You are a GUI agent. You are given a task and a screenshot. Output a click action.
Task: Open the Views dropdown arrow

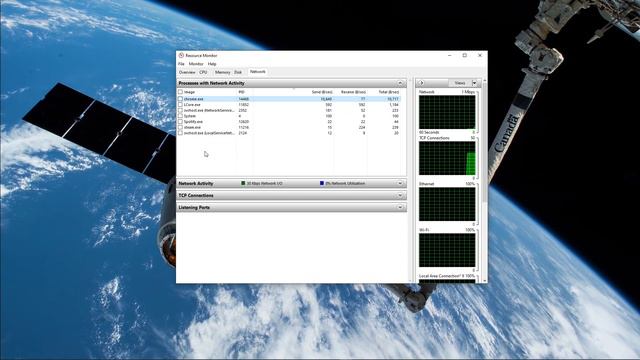click(474, 83)
